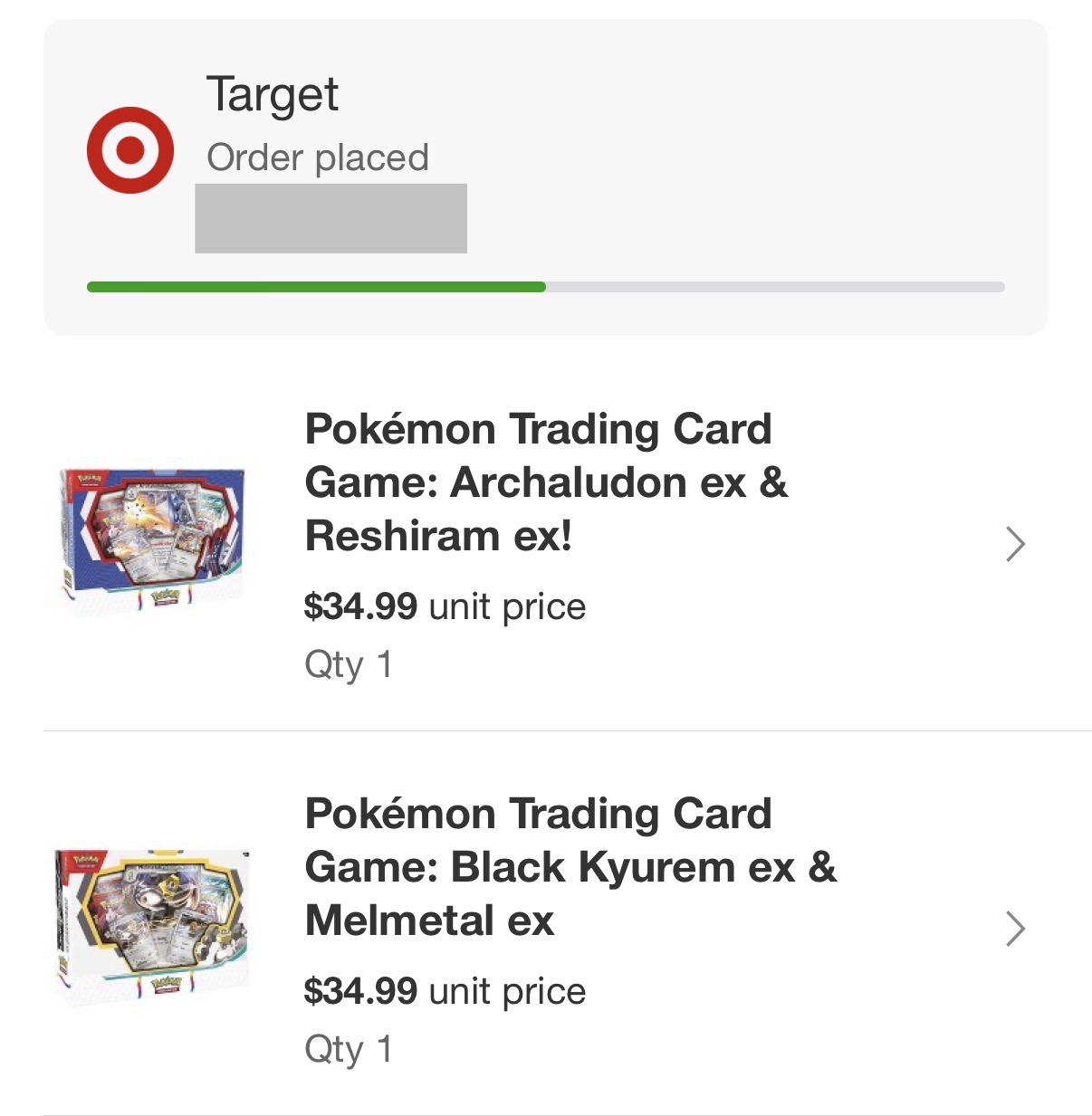Tap the Pokémon logo on Black Kyurem box image
Viewport: 1092px width, 1116px height.
89,859
